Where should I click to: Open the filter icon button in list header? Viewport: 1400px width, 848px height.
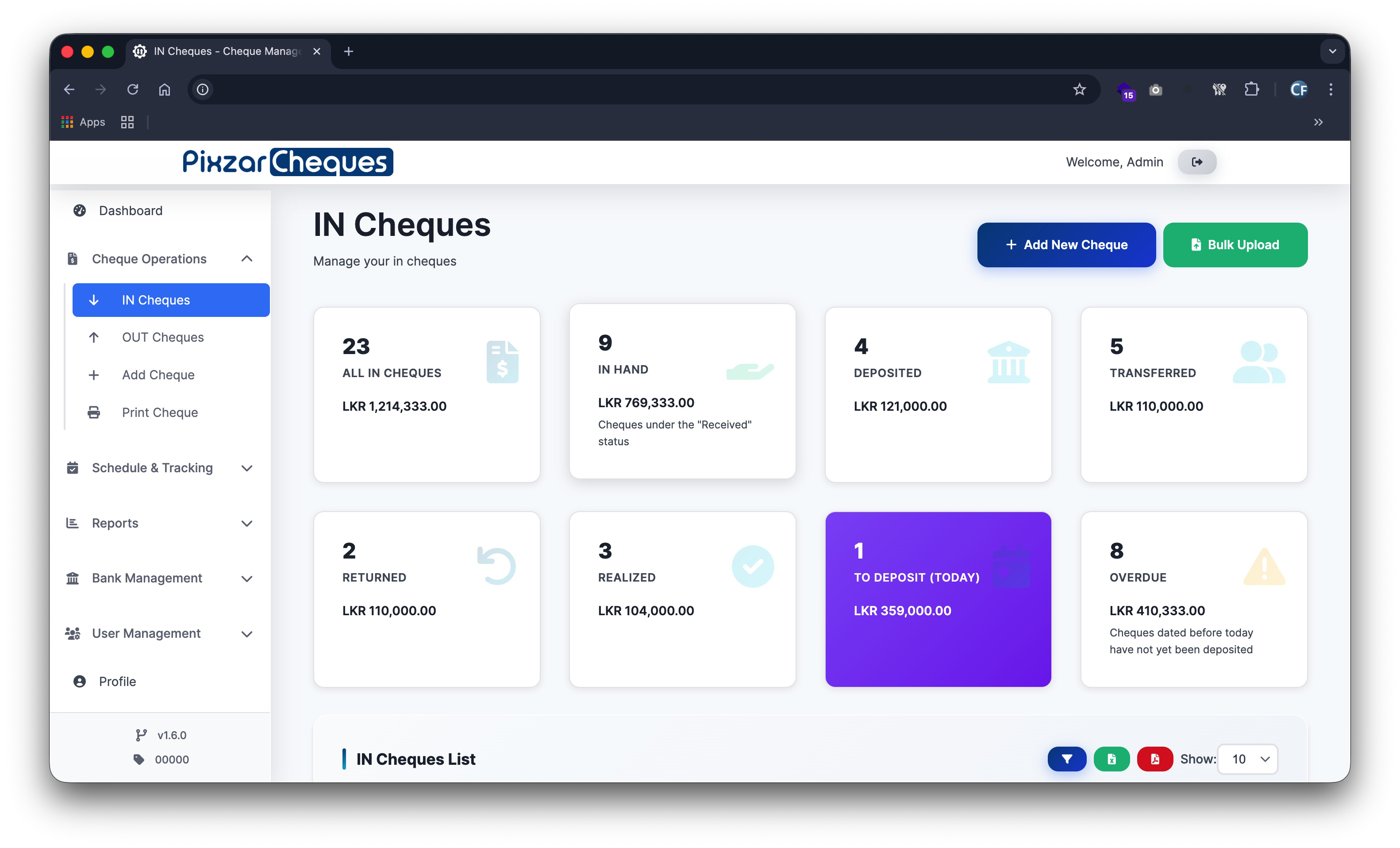(1066, 759)
